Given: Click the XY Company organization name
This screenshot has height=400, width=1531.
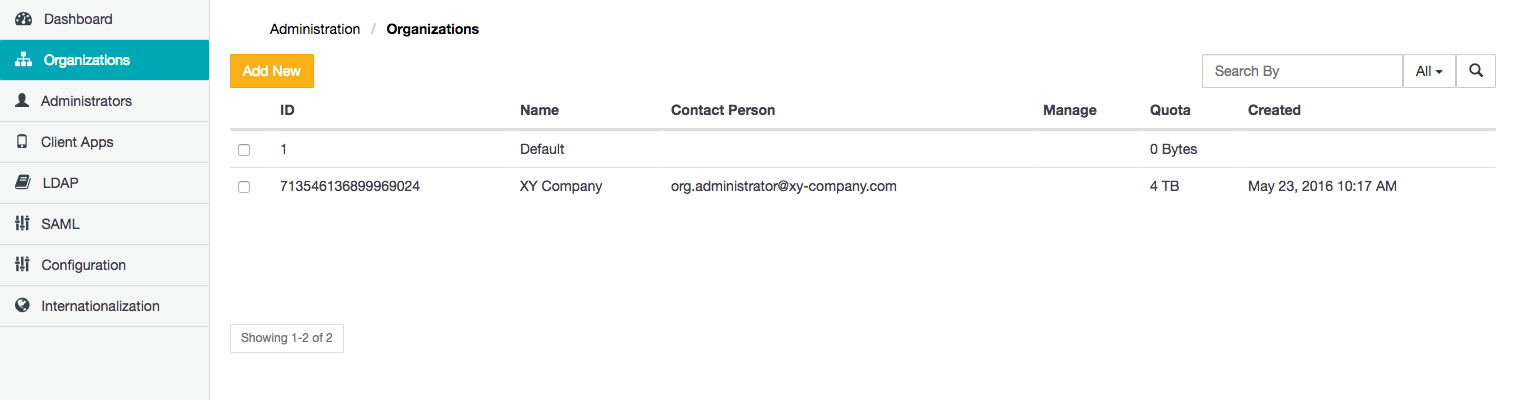Looking at the screenshot, I should click(x=561, y=186).
